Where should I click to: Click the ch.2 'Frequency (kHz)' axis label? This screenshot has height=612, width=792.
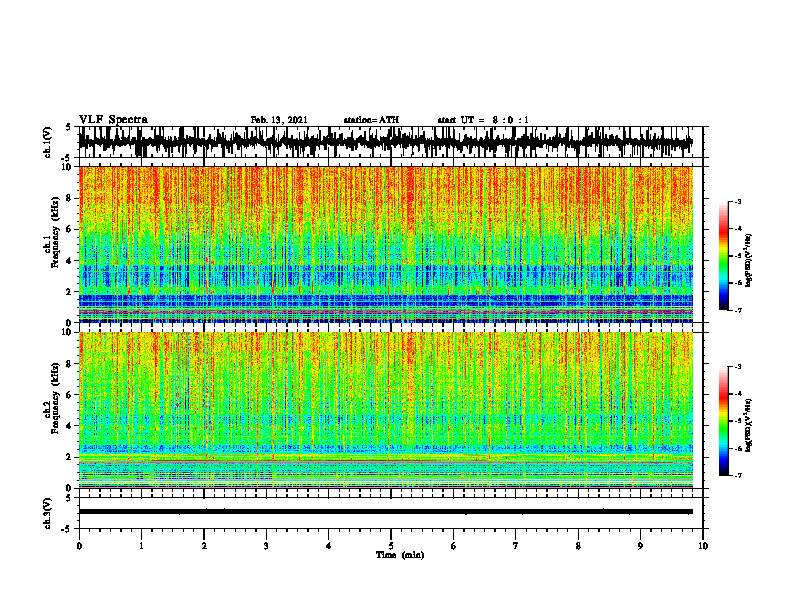point(55,398)
